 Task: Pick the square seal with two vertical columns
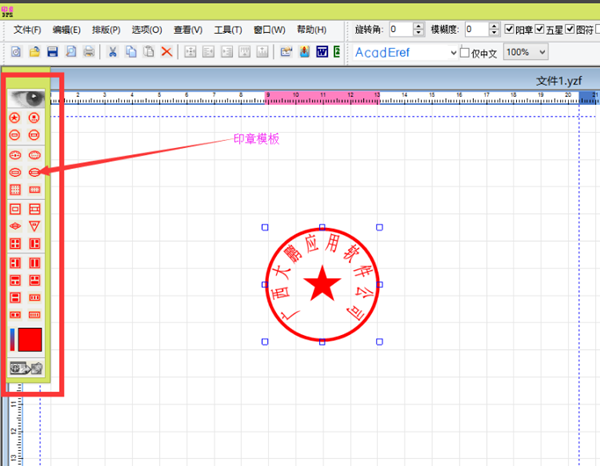[x=34, y=263]
